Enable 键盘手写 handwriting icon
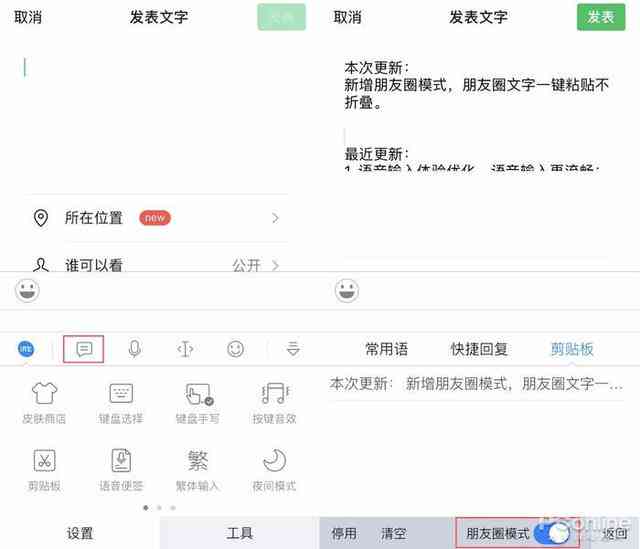 point(198,402)
